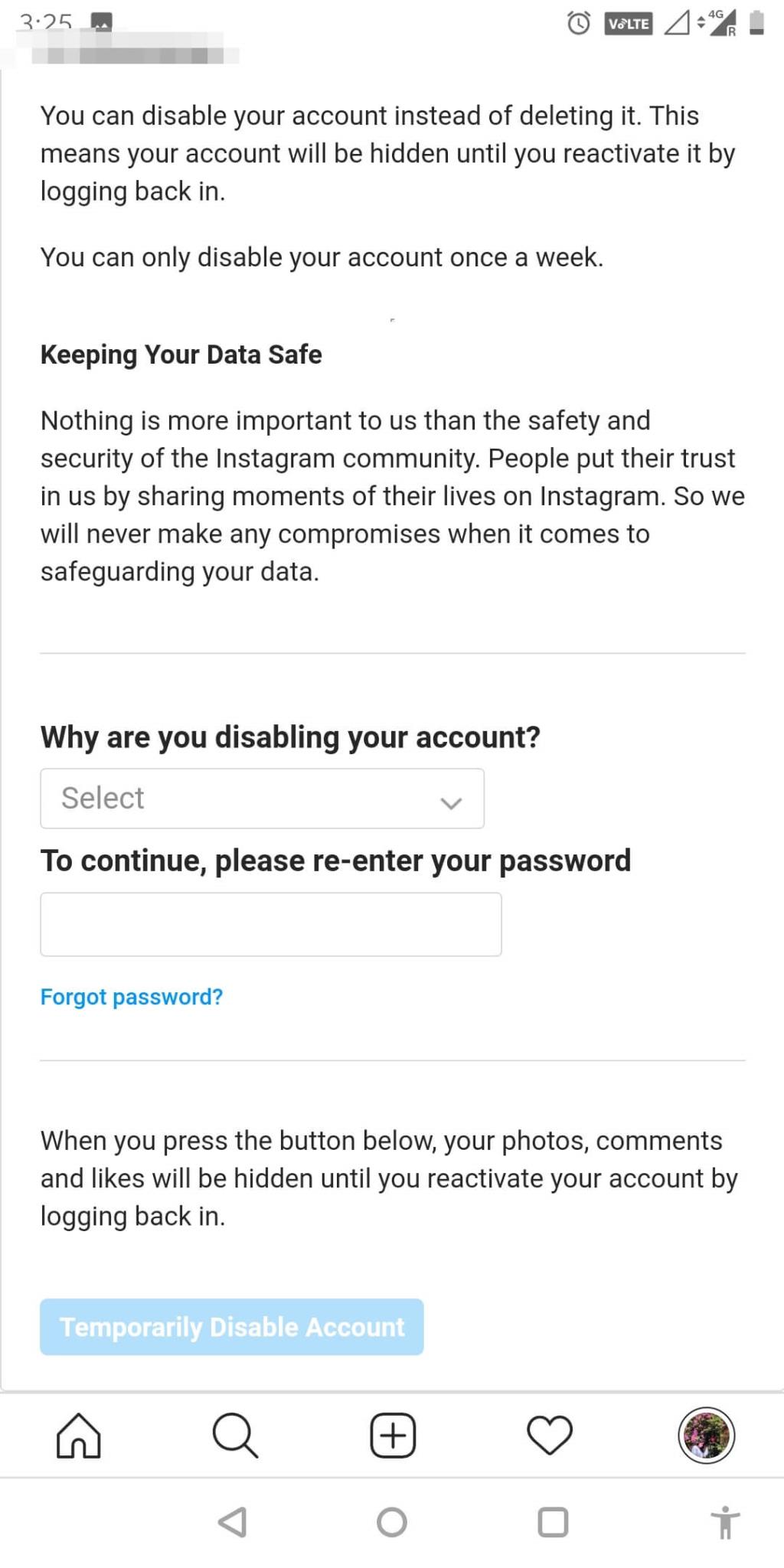Open the Activity heart icon
784x1568 pixels.
point(550,1435)
